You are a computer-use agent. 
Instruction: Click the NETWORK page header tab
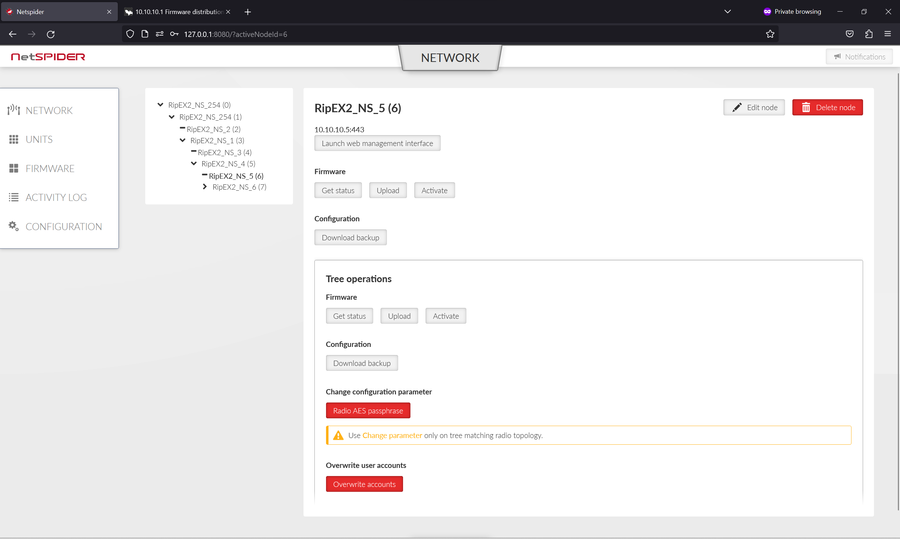(450, 58)
